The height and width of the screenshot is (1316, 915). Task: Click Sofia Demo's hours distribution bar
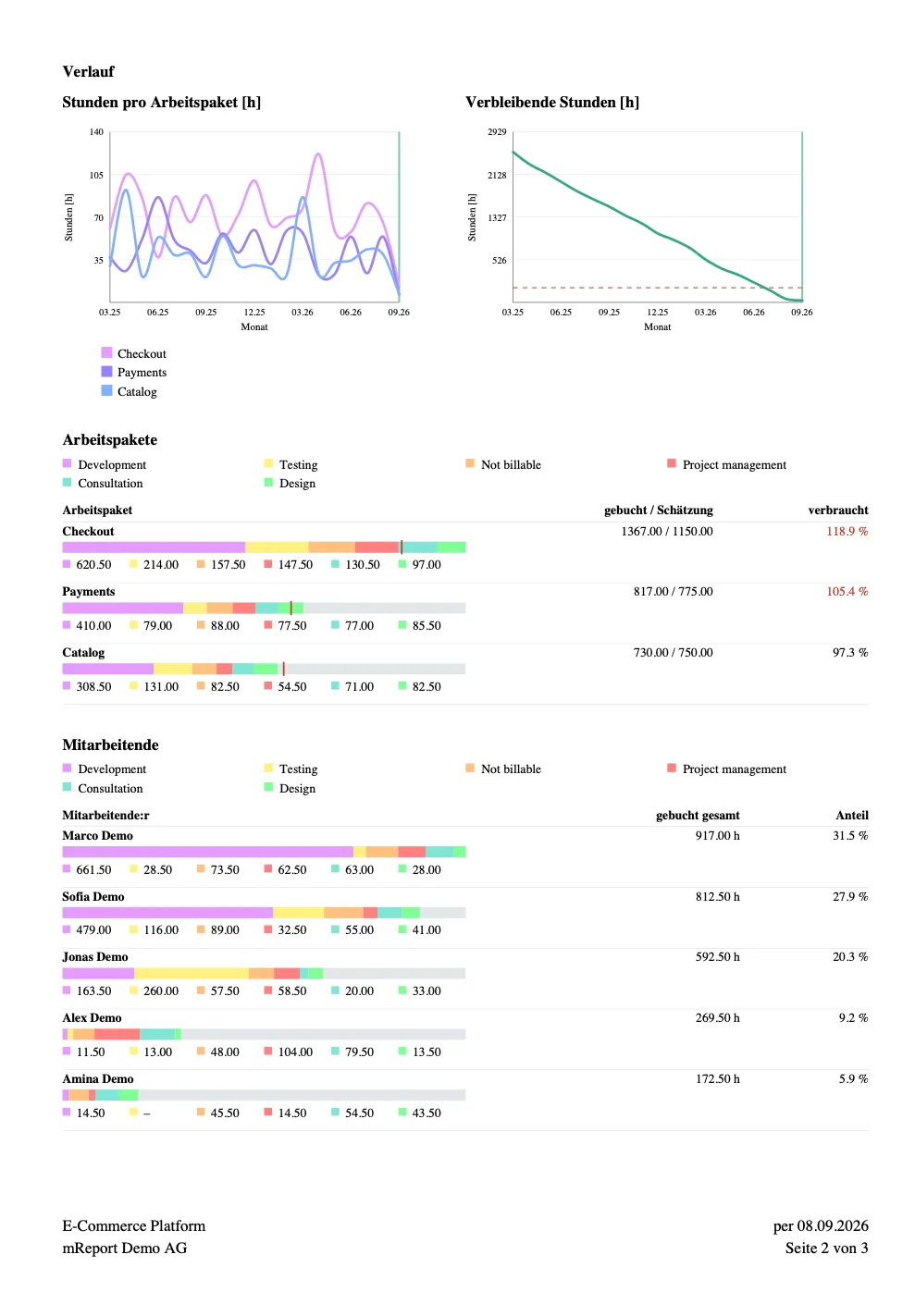[x=264, y=912]
